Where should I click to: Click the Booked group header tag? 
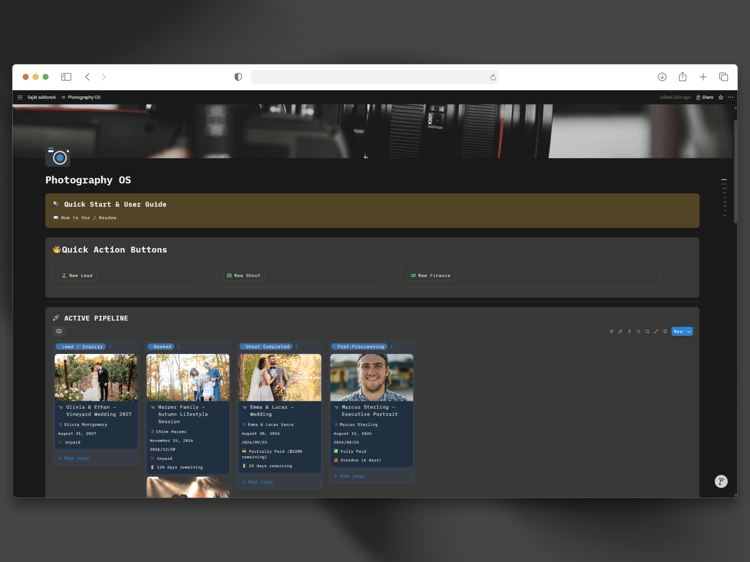click(x=162, y=346)
